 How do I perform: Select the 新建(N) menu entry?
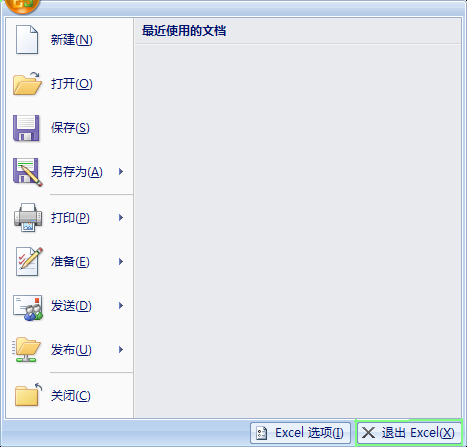[x=69, y=40]
